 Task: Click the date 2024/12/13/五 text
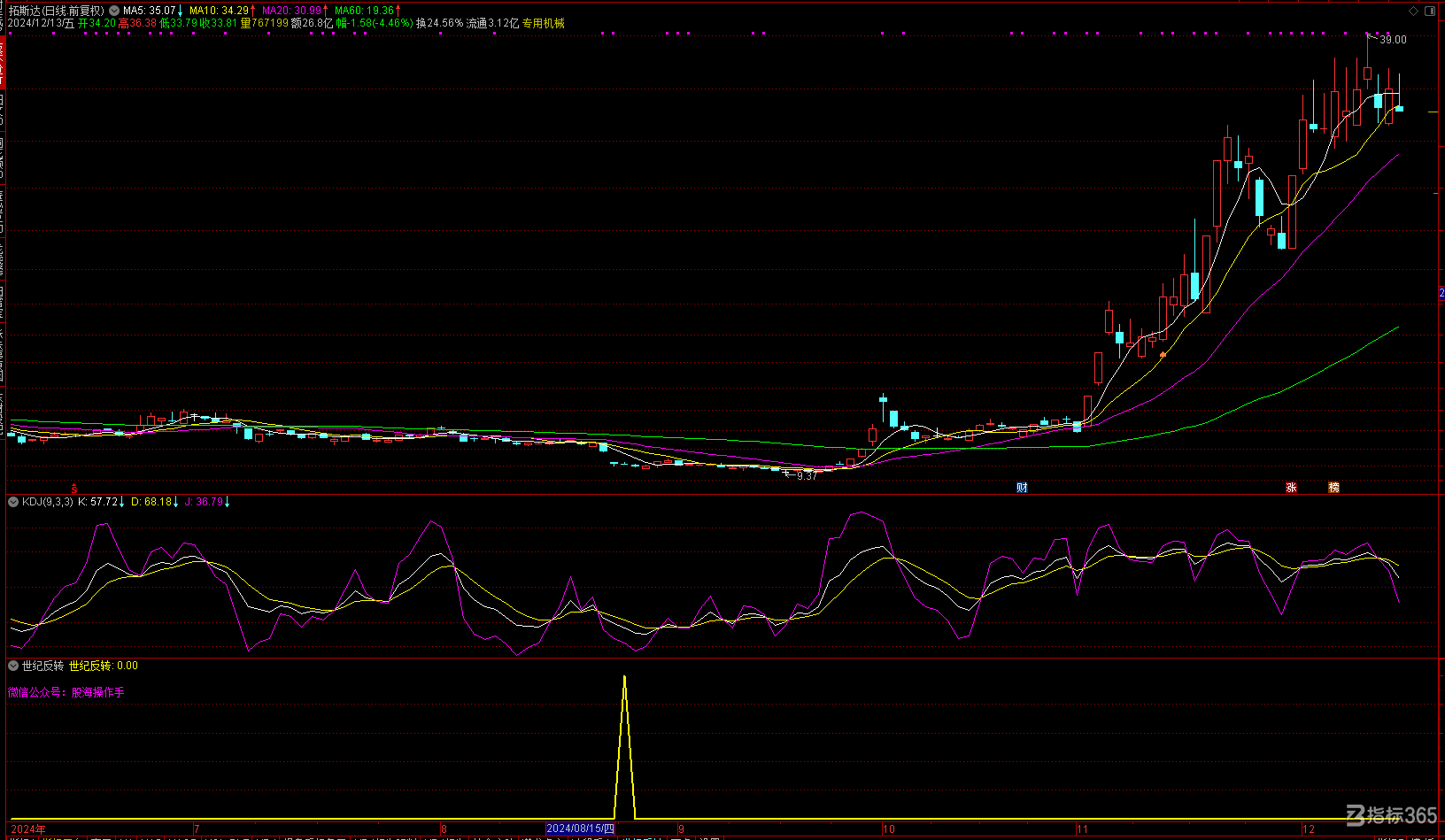pyautogui.click(x=41, y=23)
